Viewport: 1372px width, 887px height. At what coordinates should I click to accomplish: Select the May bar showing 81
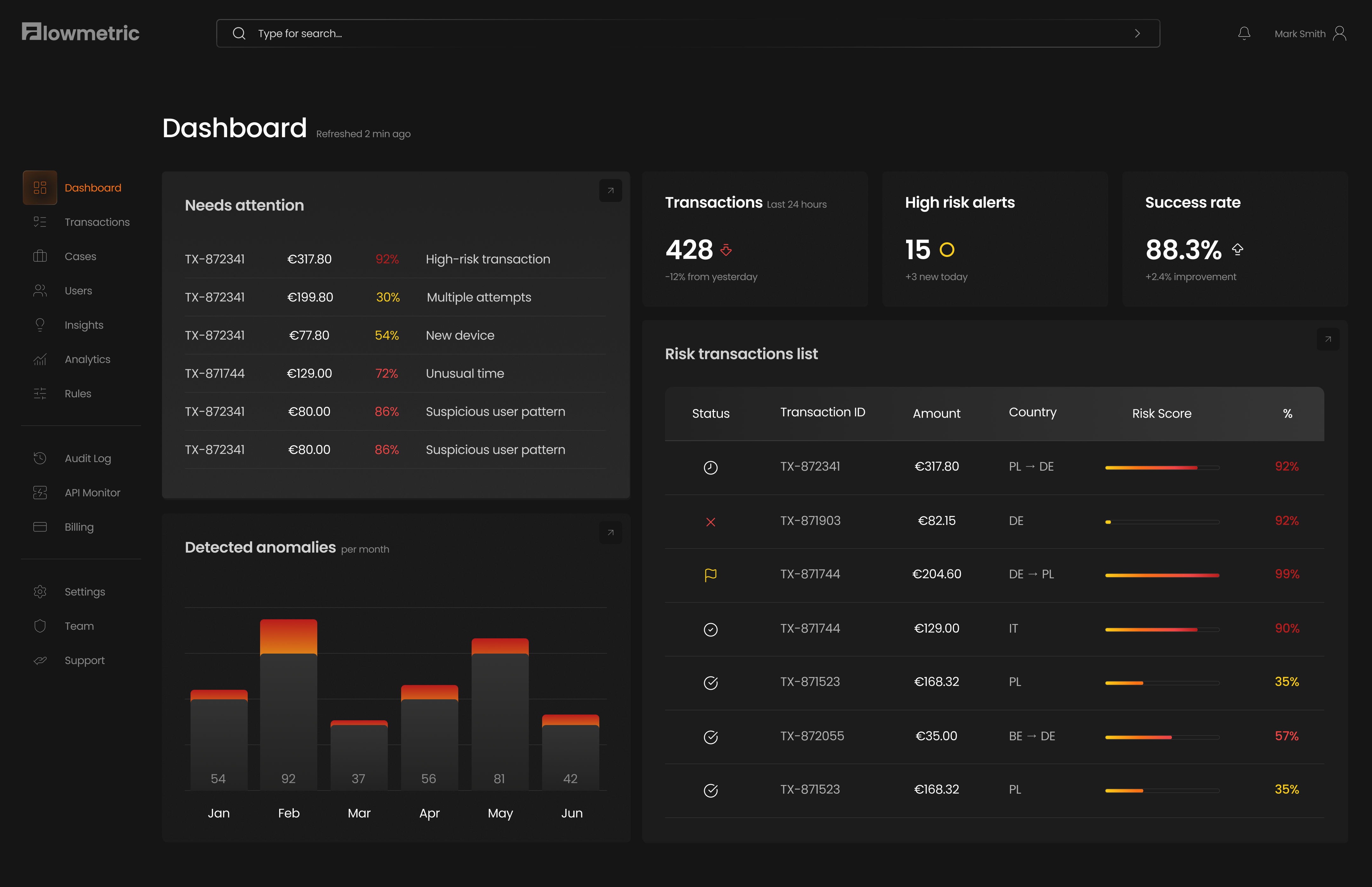pyautogui.click(x=500, y=714)
